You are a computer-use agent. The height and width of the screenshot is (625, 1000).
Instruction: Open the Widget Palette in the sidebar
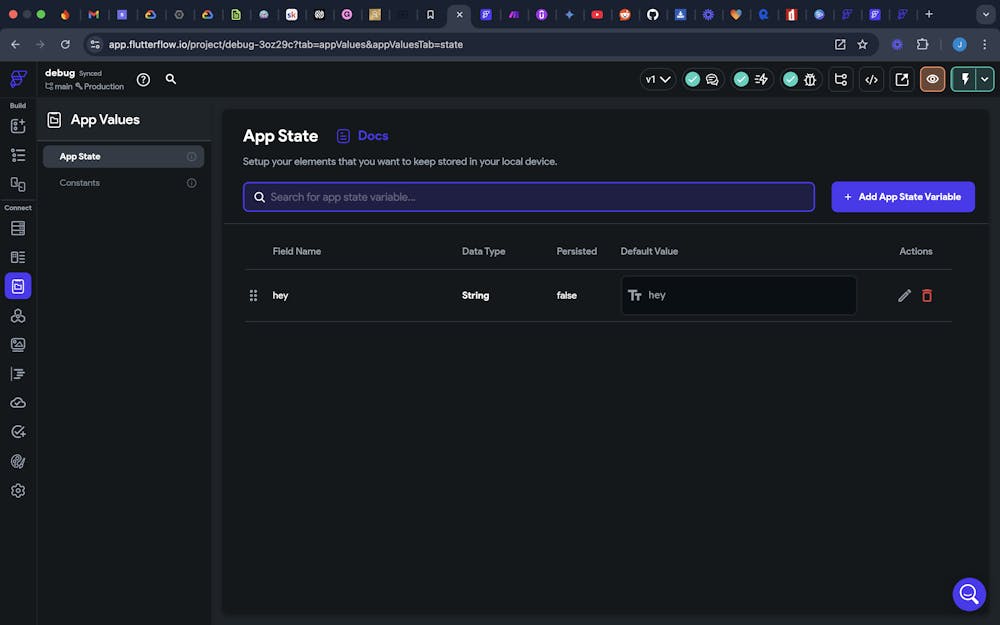pos(17,126)
